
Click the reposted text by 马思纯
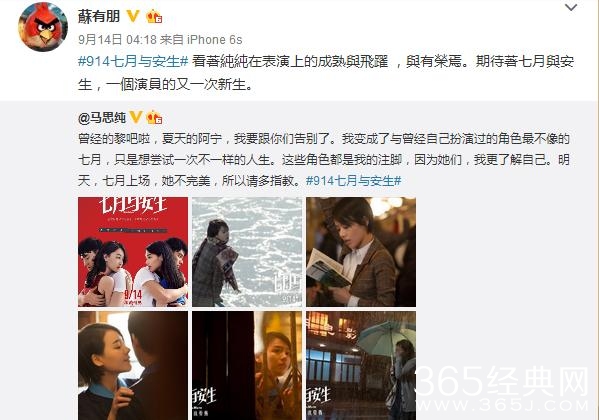[x=324, y=159]
